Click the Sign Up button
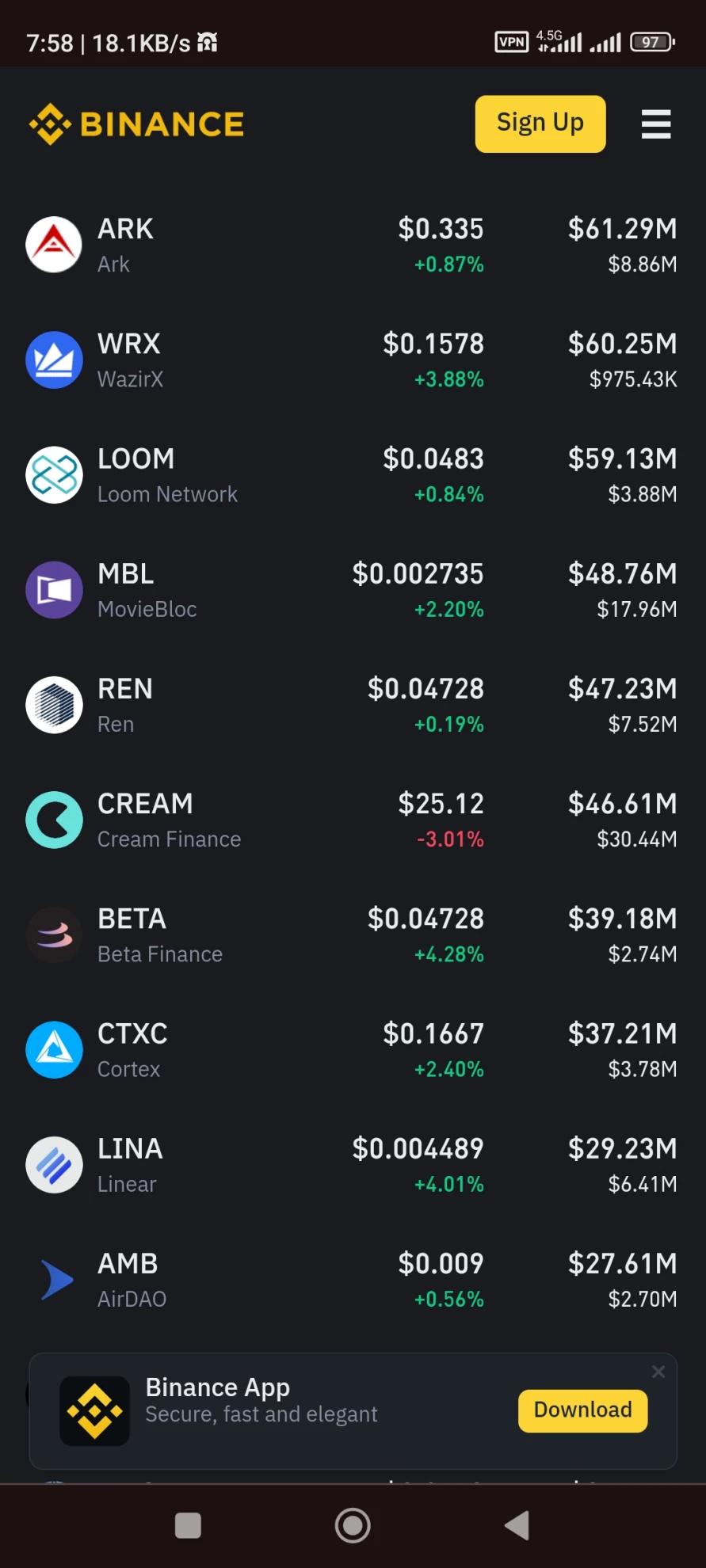This screenshot has width=706, height=1568. 540,124
